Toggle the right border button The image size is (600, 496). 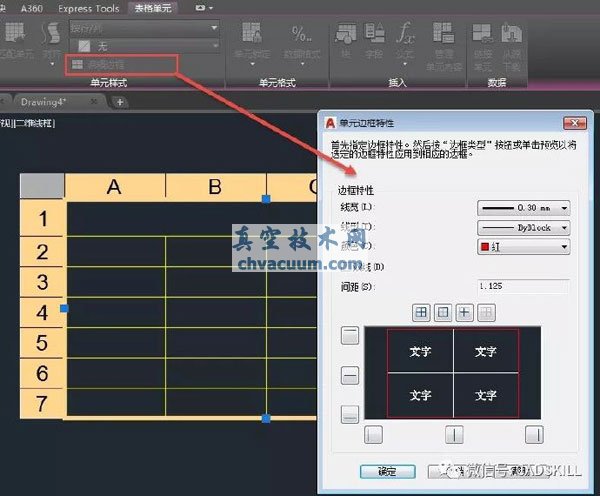coord(534,435)
